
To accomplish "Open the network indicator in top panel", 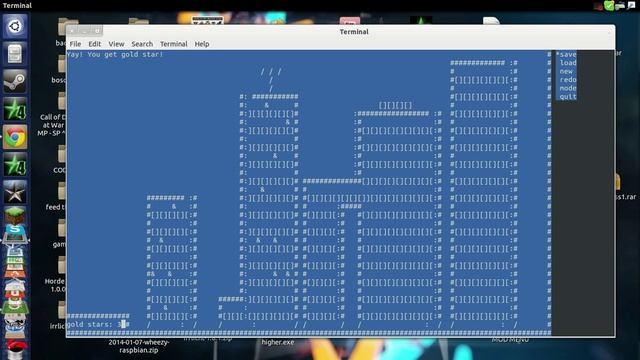I will tap(620, 6).
